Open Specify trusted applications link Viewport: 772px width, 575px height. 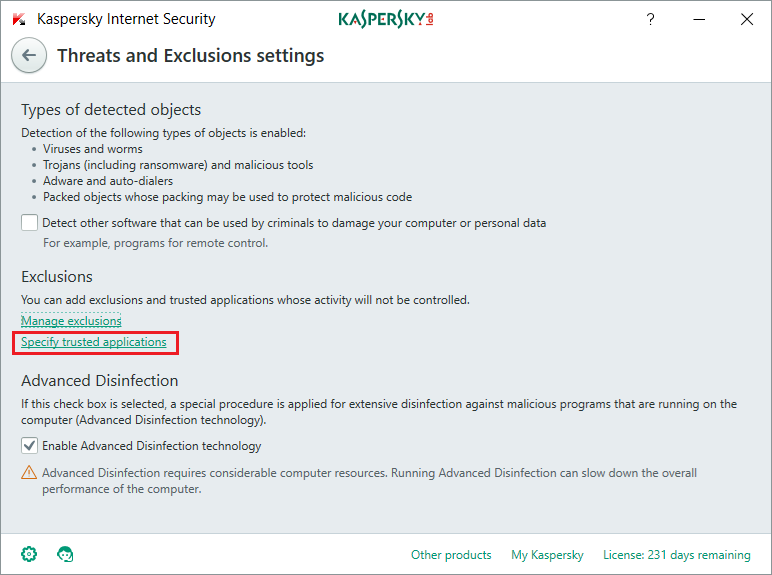94,342
